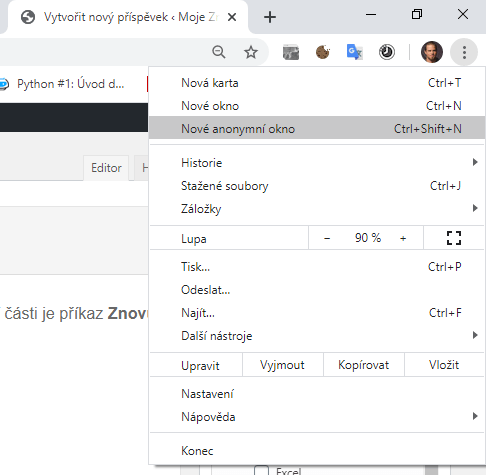Toggle the Excel checkbox at the bottom
This screenshot has width=486, height=475.
pos(261,470)
